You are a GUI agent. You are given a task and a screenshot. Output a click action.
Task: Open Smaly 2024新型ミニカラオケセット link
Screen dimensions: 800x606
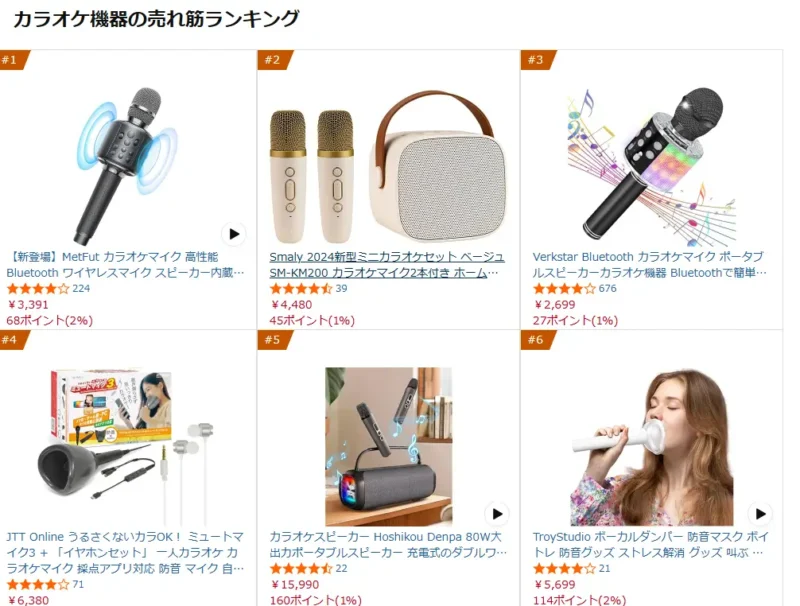387,265
